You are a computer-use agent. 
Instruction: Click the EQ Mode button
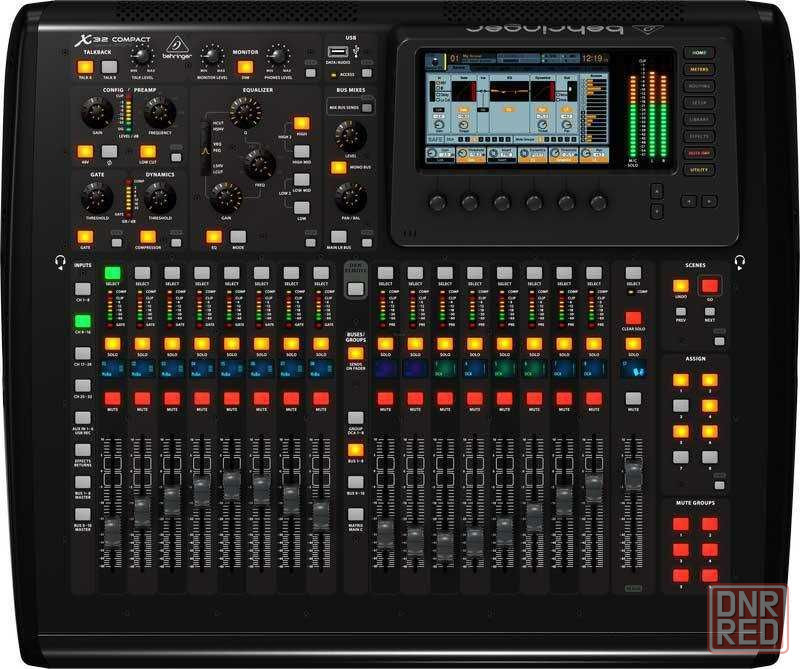pyautogui.click(x=238, y=237)
